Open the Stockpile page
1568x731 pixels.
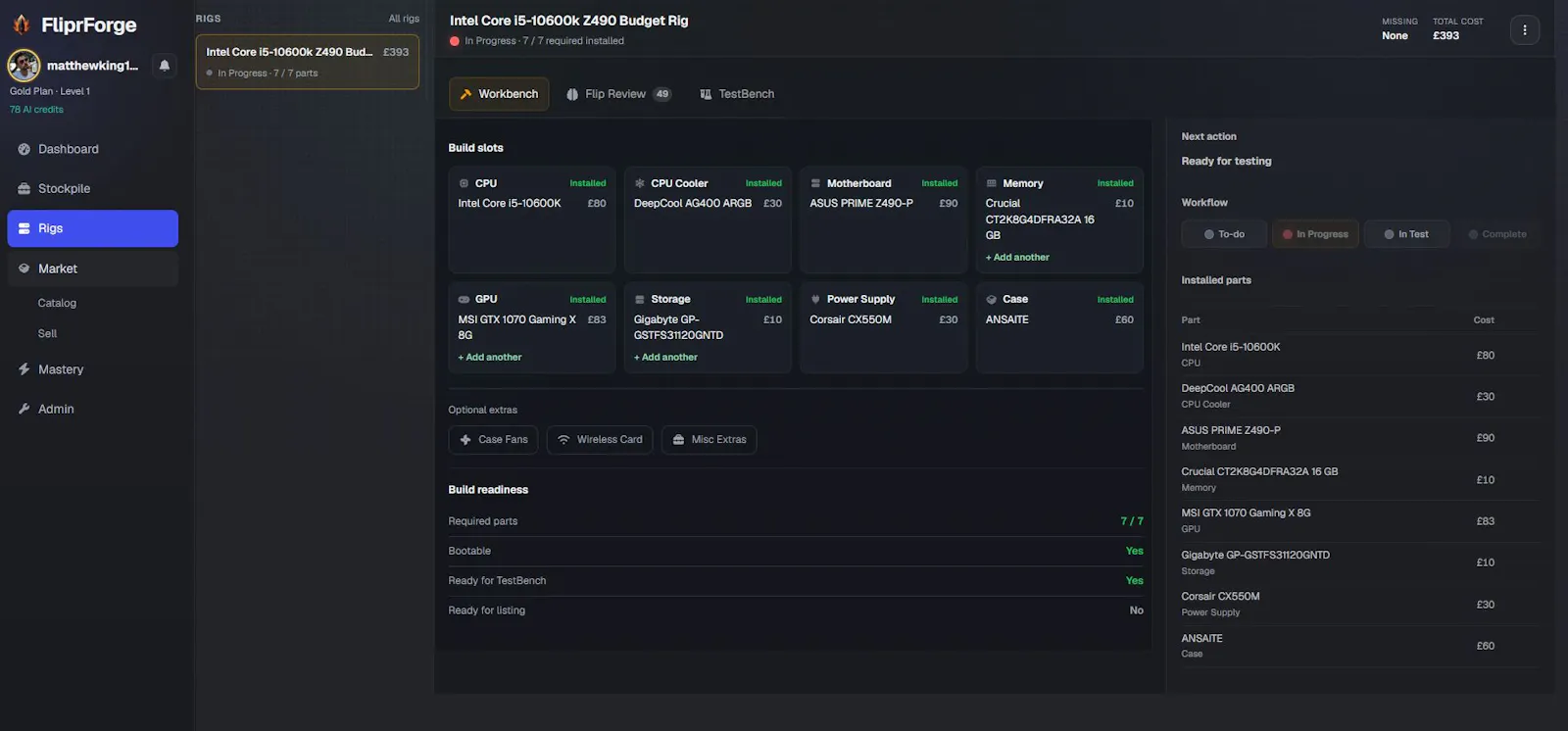point(92,188)
